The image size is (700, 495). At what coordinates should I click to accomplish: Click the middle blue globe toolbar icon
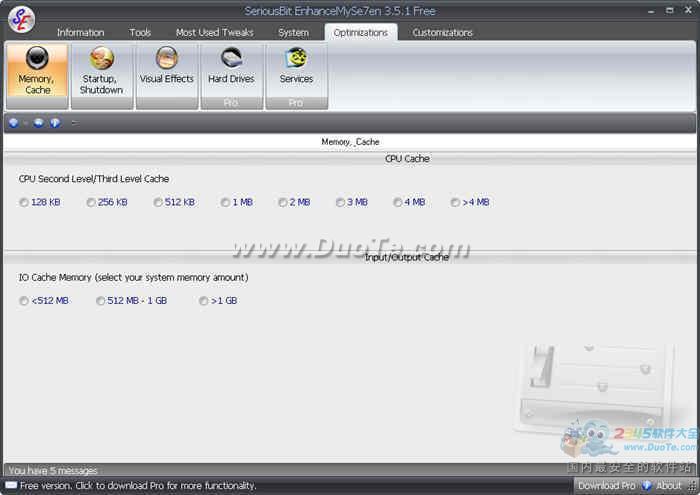(x=39, y=123)
